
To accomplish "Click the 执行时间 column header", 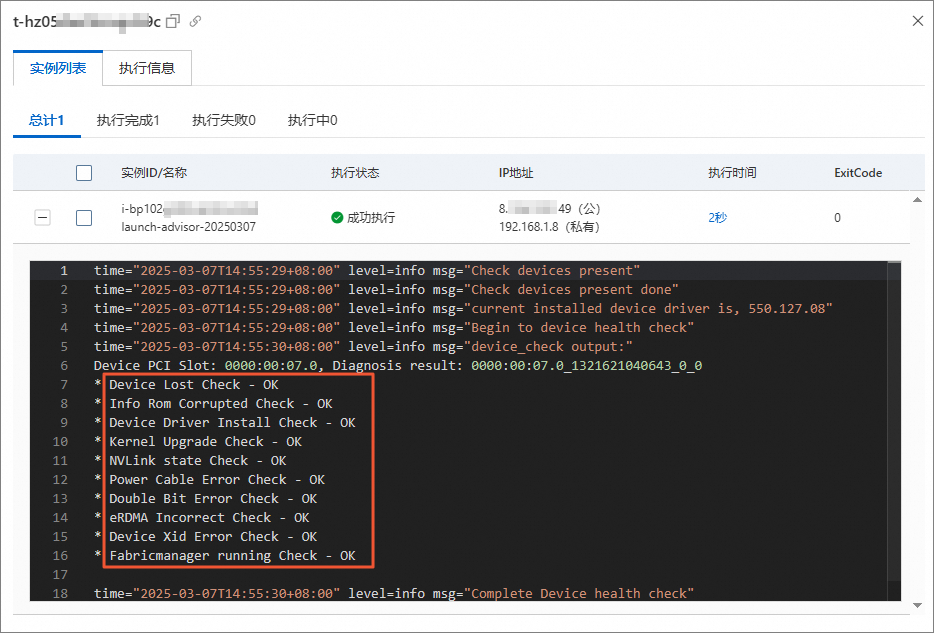I will (x=732, y=173).
